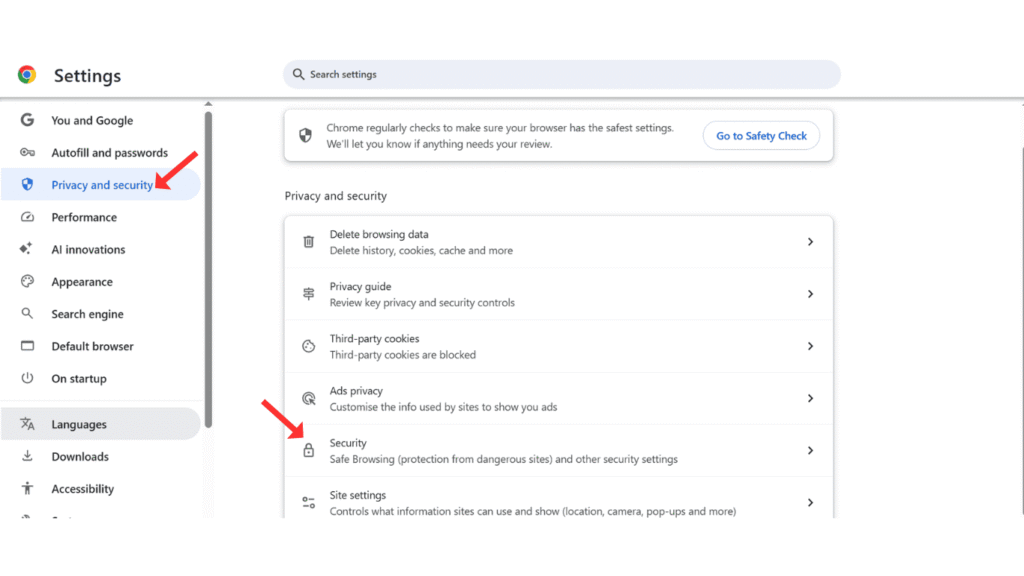Select the Privacy guide controls icon
Screen dimensions: 1024x576
[309, 293]
